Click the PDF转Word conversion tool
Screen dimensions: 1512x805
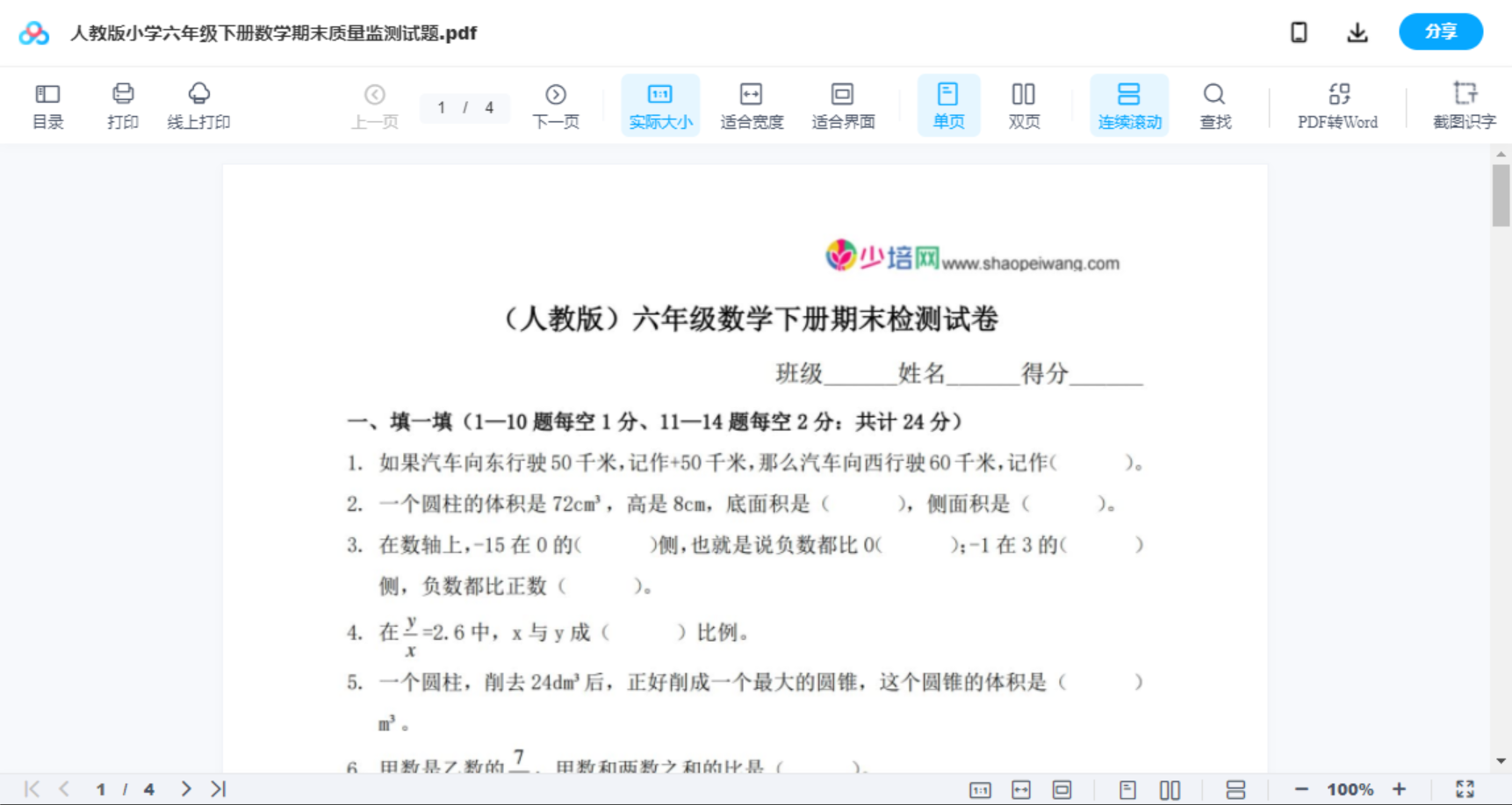coord(1337,104)
